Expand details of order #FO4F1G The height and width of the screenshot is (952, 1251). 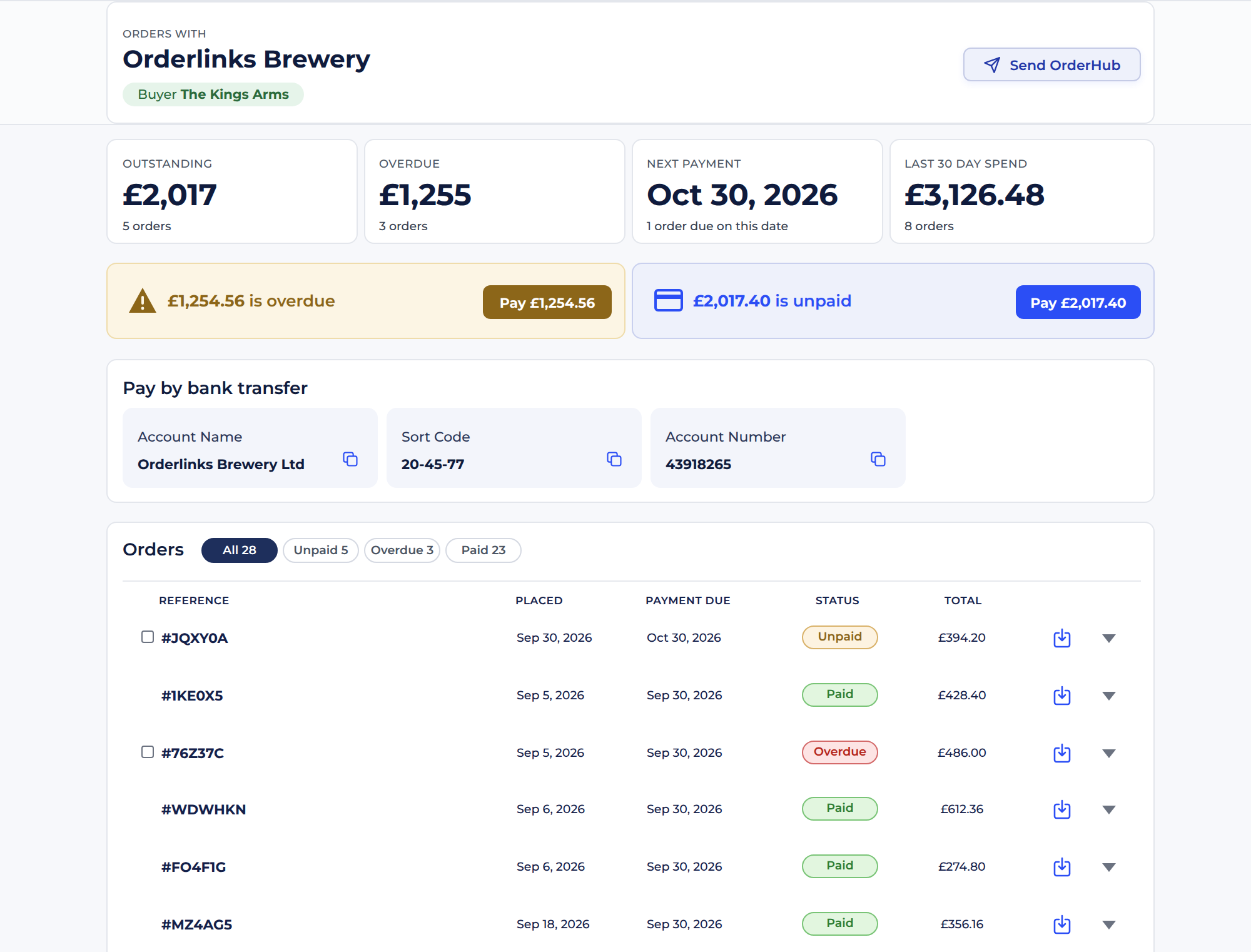[x=1109, y=867]
